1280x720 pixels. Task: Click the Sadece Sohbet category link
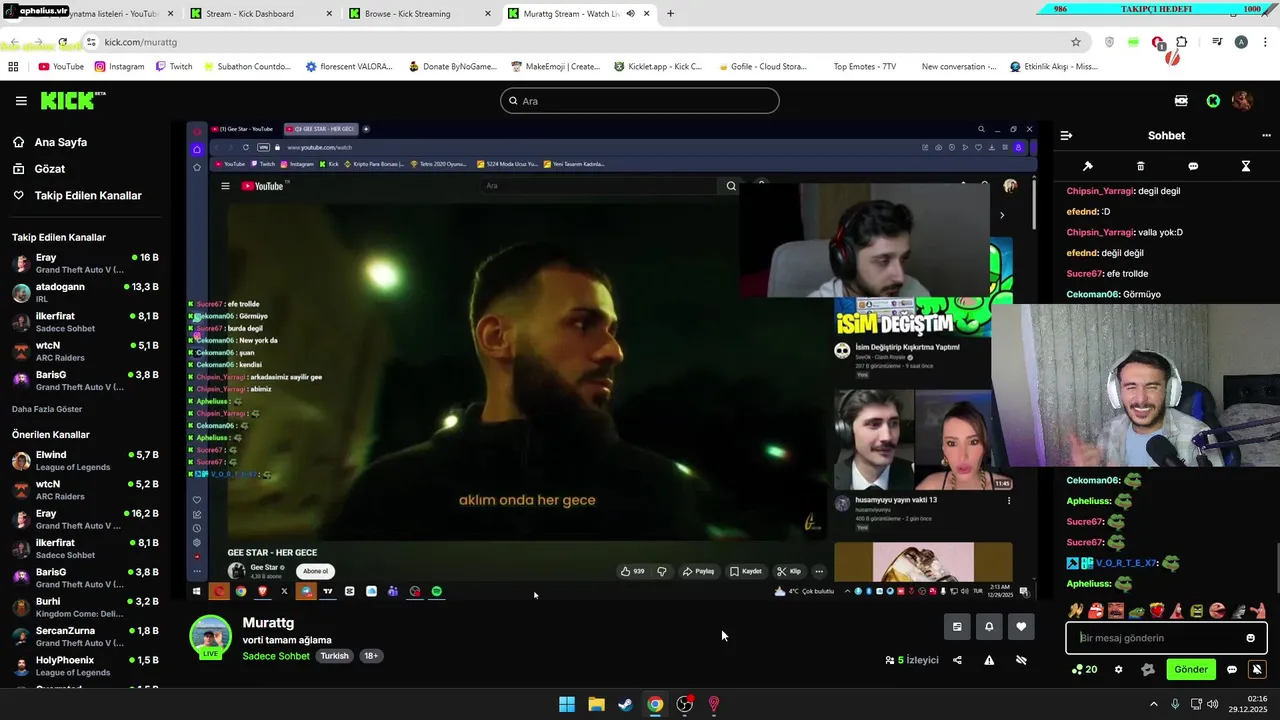(276, 656)
